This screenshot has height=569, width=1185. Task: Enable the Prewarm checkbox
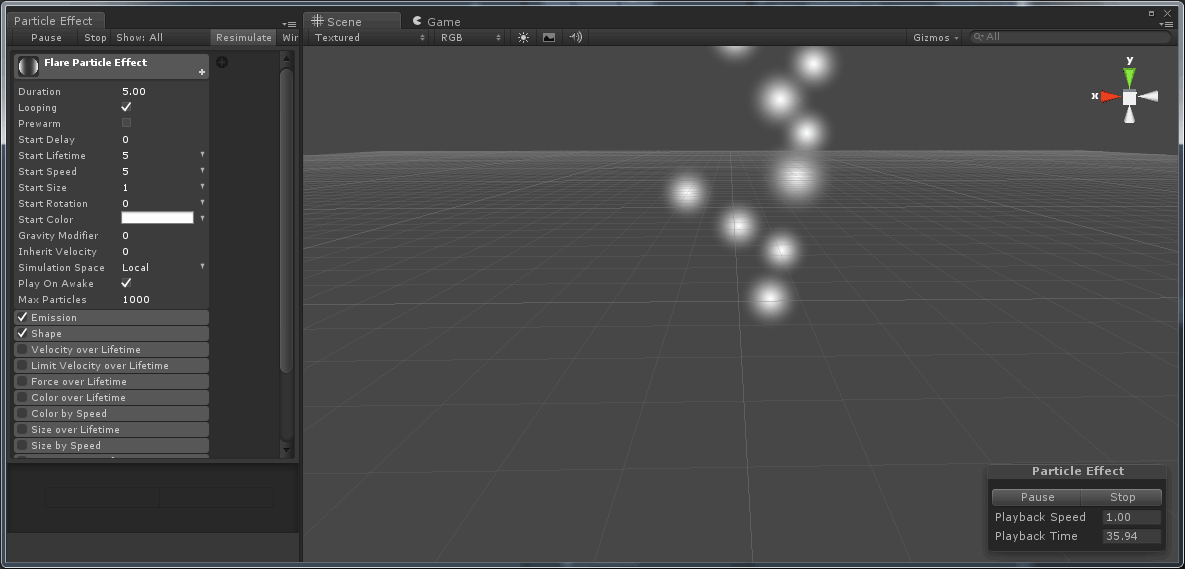[x=126, y=123]
